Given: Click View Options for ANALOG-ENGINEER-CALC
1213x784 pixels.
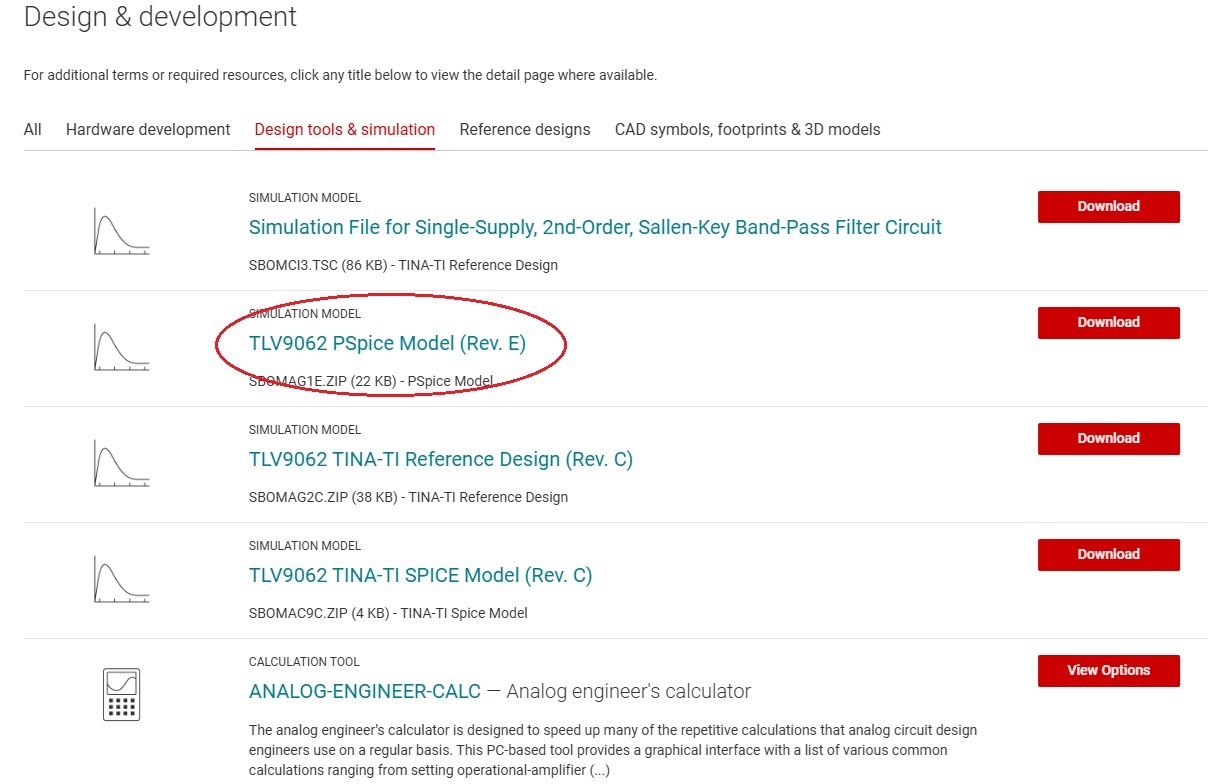Looking at the screenshot, I should (x=1109, y=670).
